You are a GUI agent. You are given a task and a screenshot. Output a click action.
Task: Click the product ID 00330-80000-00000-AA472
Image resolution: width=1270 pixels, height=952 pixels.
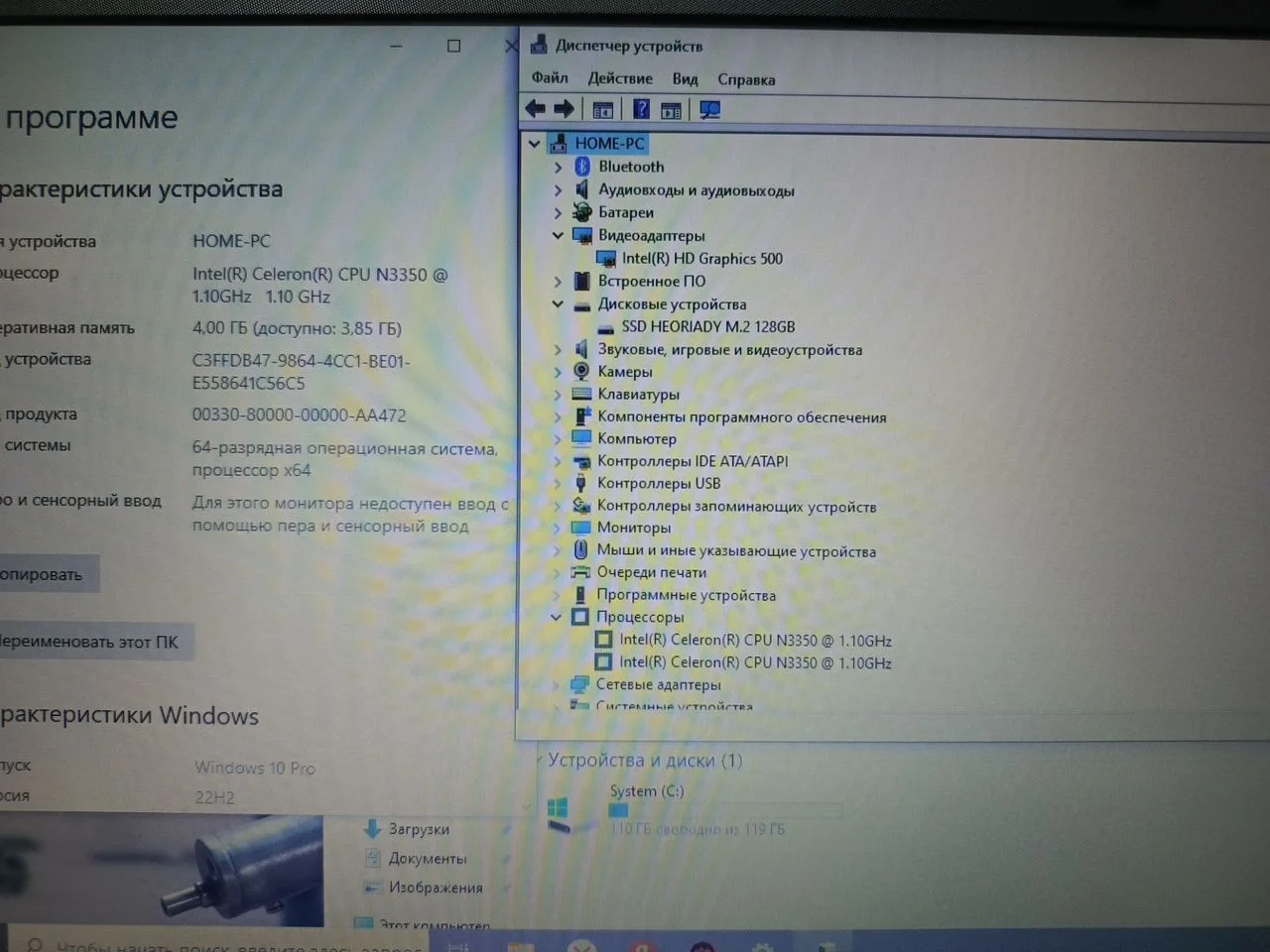pyautogui.click(x=299, y=416)
